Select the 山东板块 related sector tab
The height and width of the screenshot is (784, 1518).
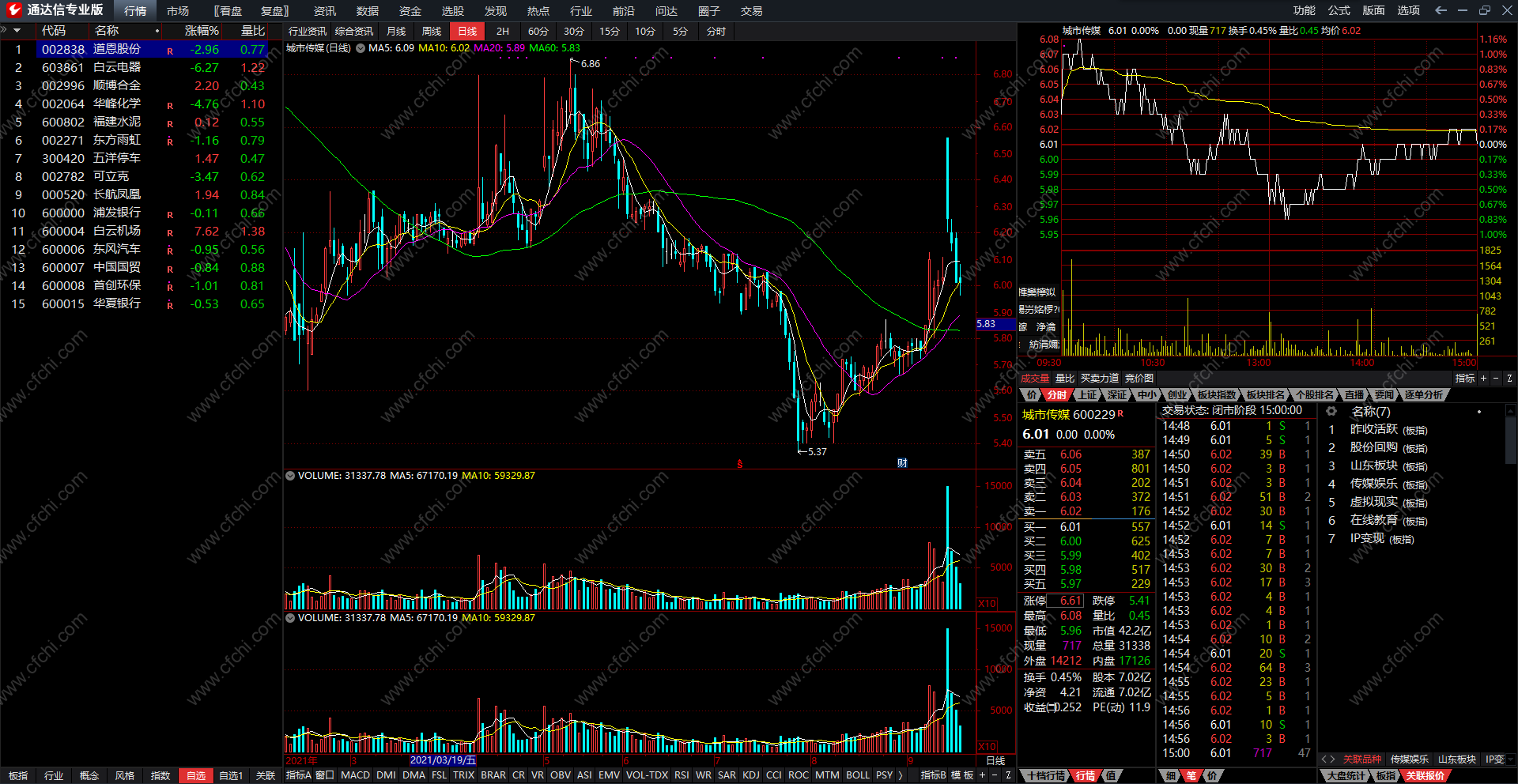coord(1456,759)
